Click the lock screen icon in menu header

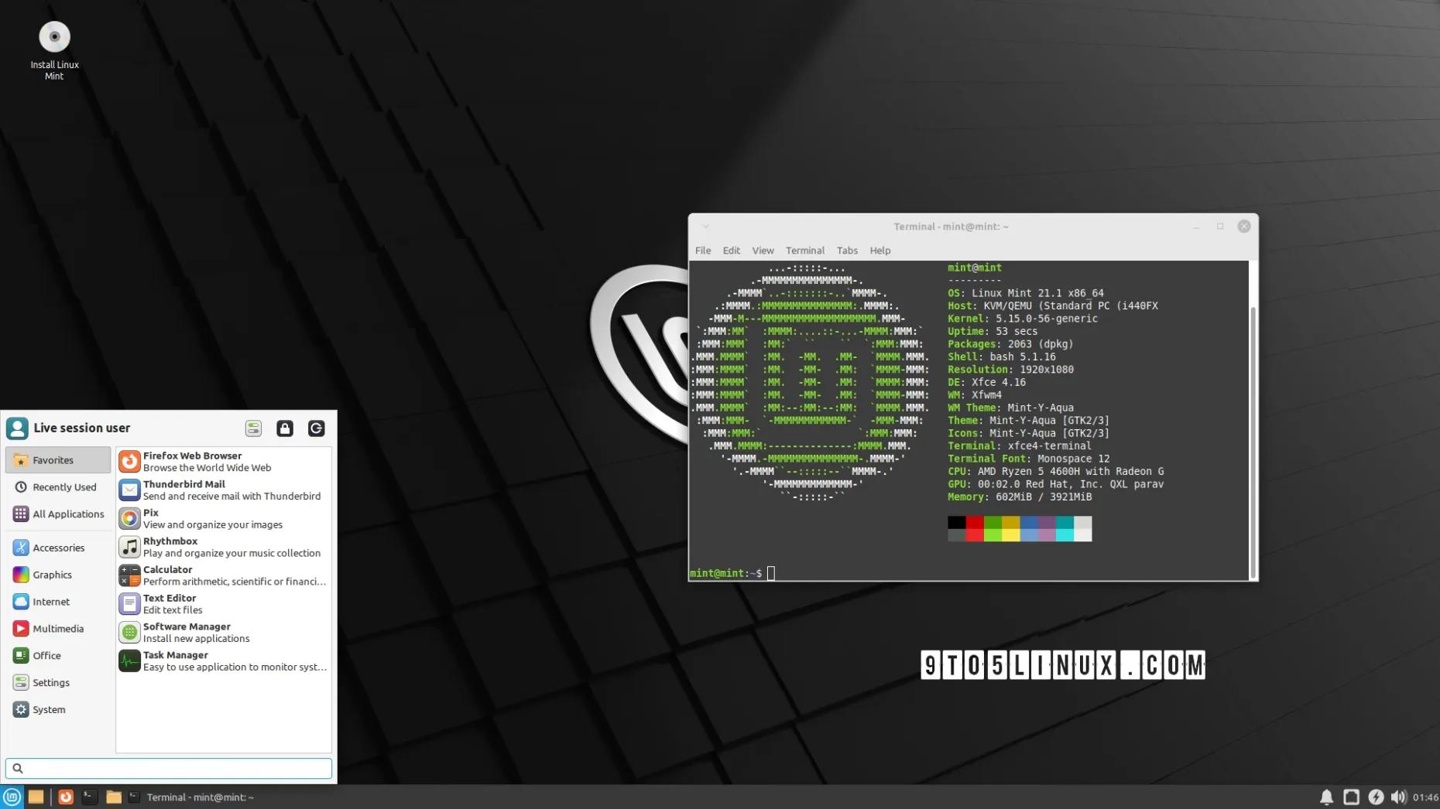coord(285,428)
